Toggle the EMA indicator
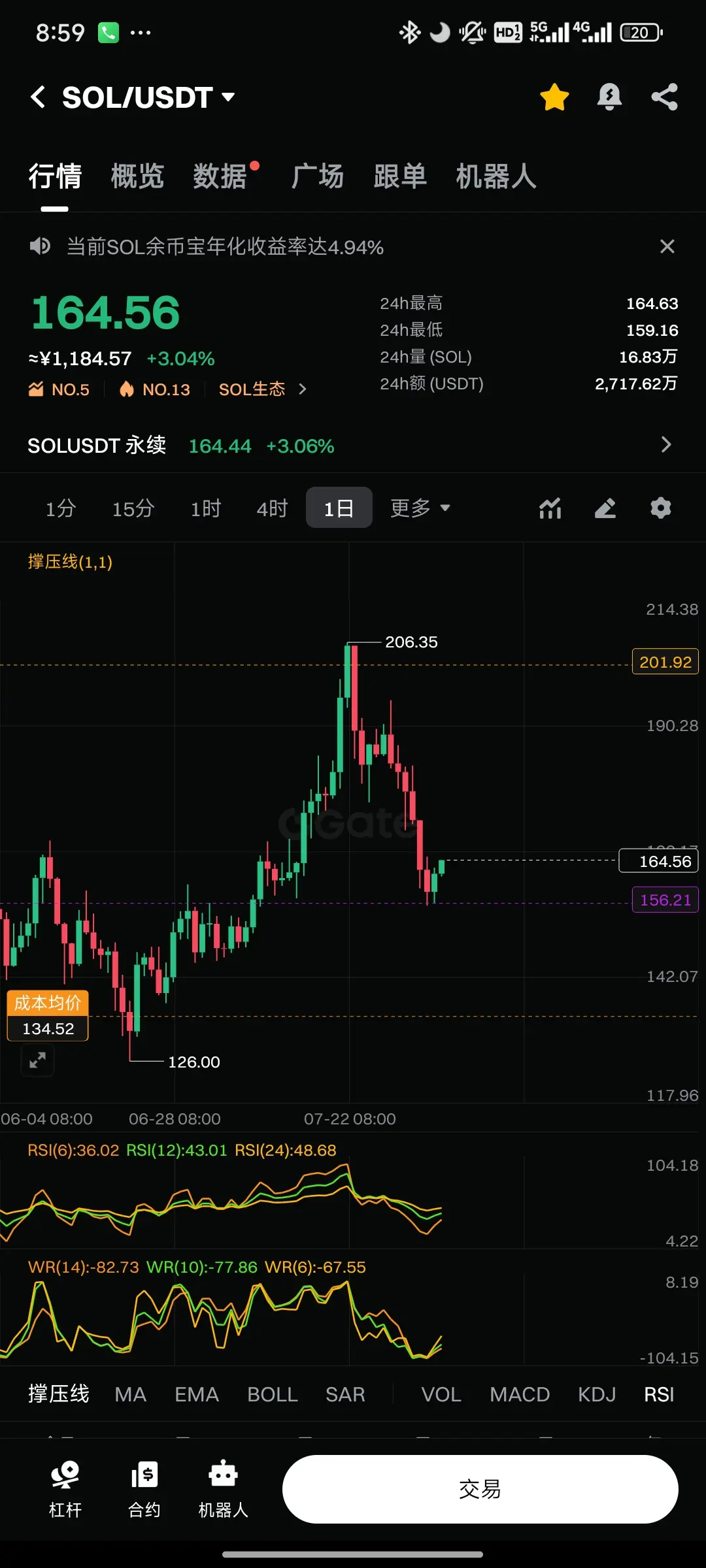The height and width of the screenshot is (1568, 706). click(197, 1394)
